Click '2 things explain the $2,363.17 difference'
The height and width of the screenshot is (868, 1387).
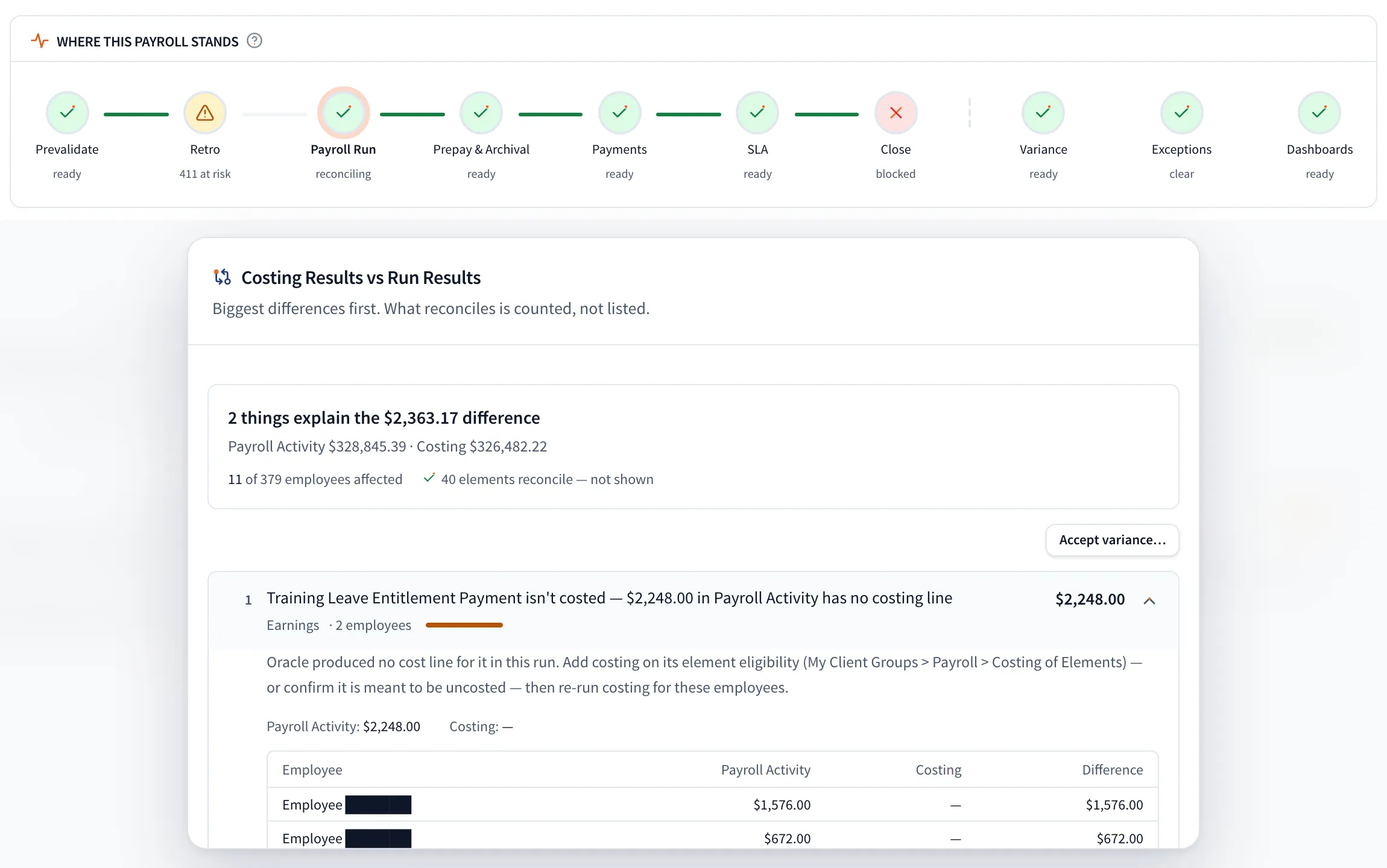coord(384,418)
